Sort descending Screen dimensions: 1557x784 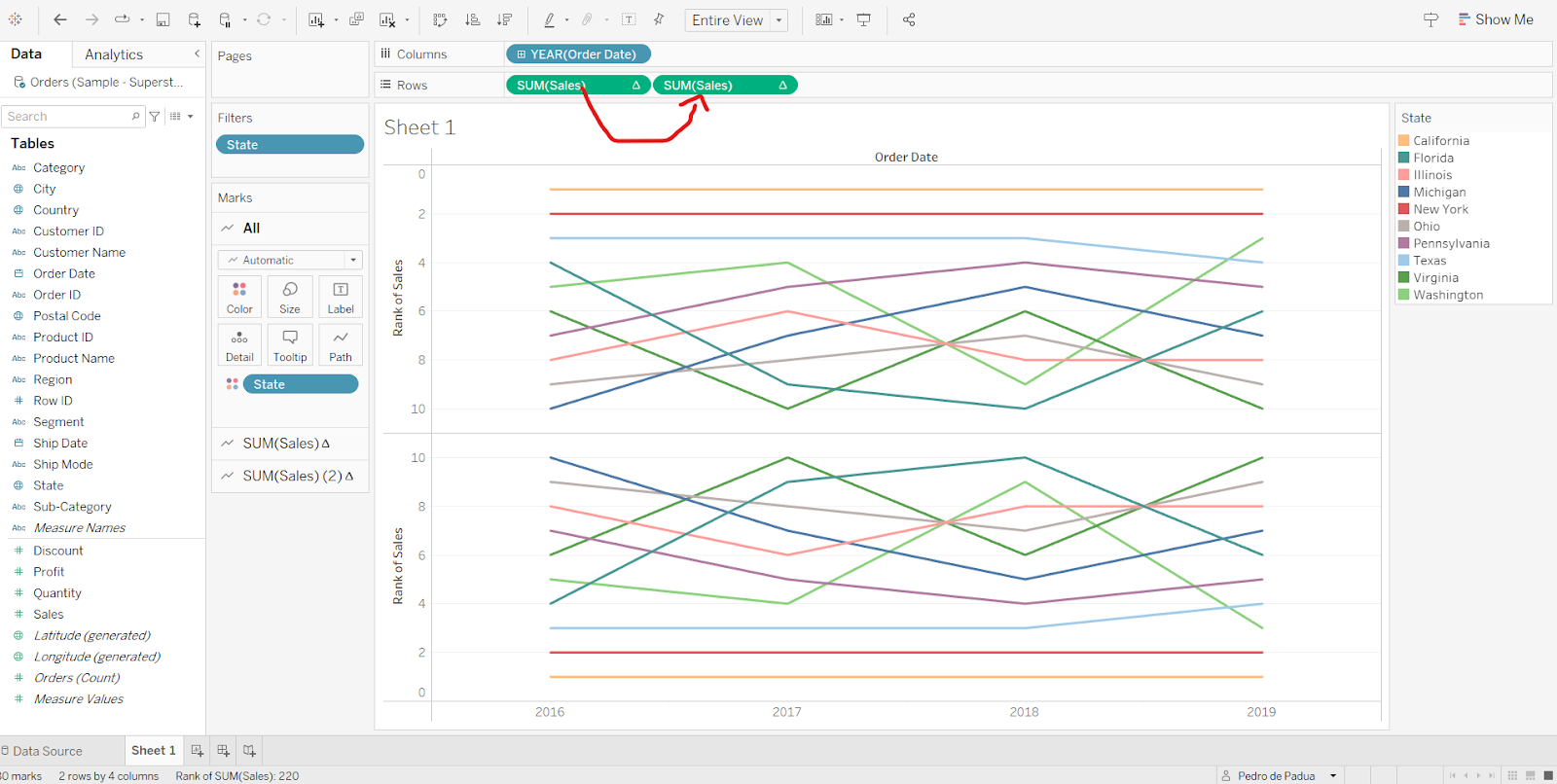[x=504, y=19]
